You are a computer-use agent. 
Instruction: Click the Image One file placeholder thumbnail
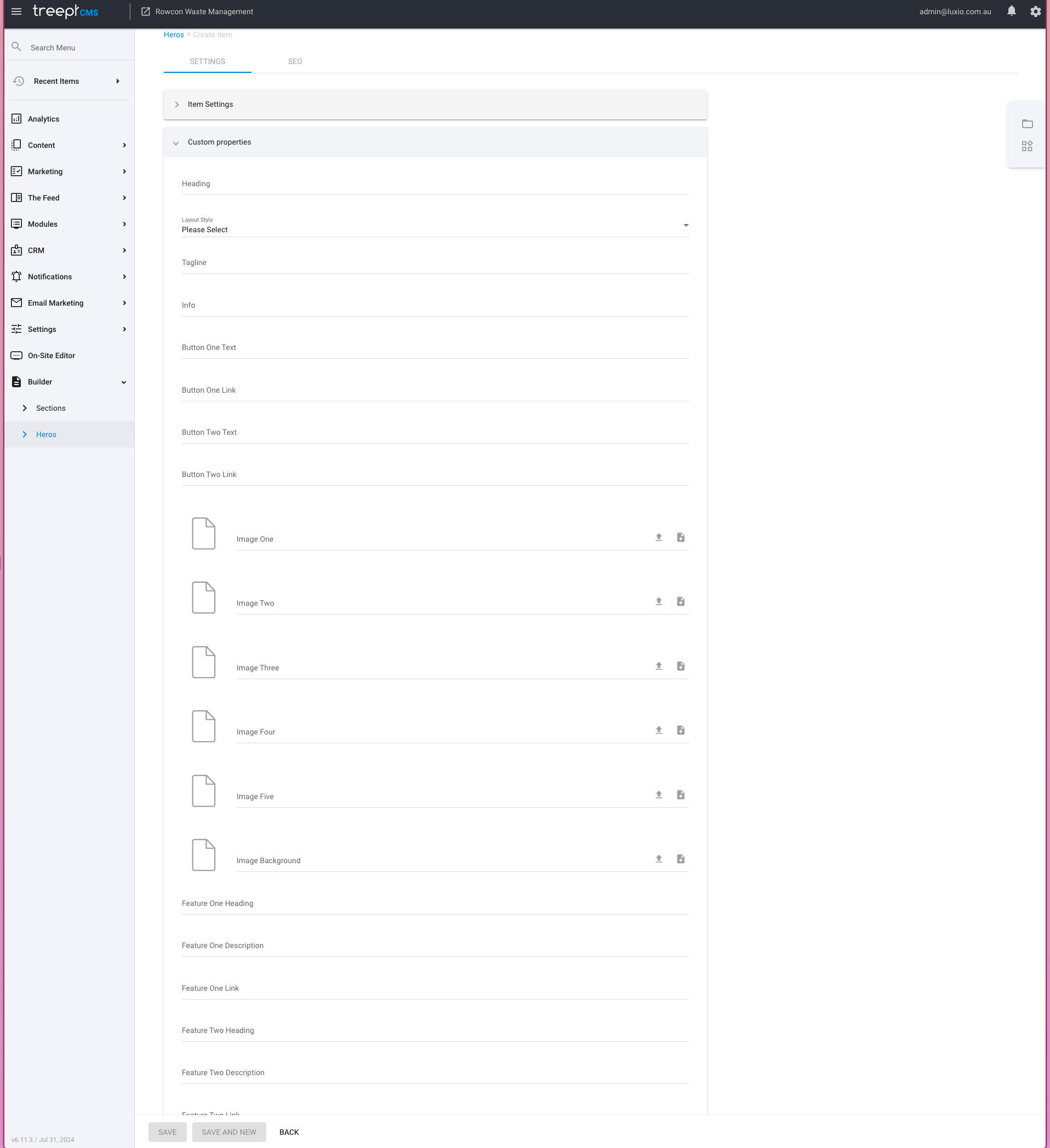[x=204, y=533]
